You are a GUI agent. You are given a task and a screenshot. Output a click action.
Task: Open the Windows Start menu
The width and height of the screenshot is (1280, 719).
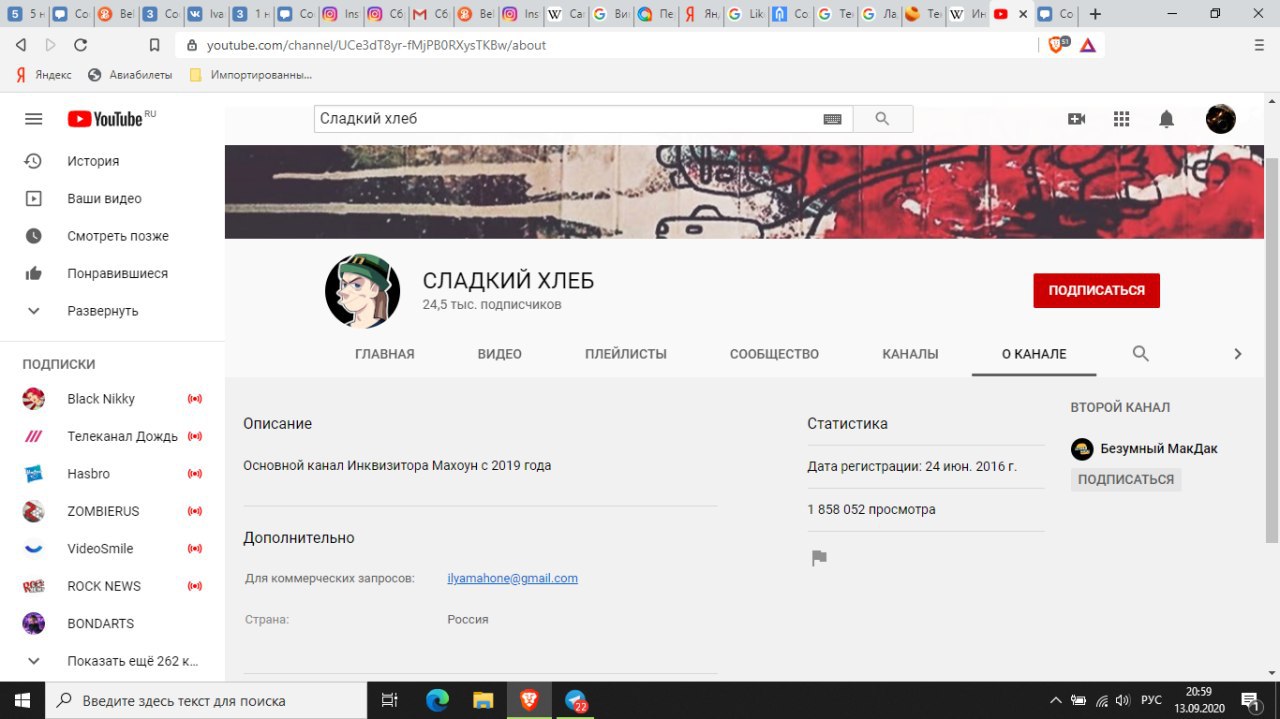click(22, 700)
